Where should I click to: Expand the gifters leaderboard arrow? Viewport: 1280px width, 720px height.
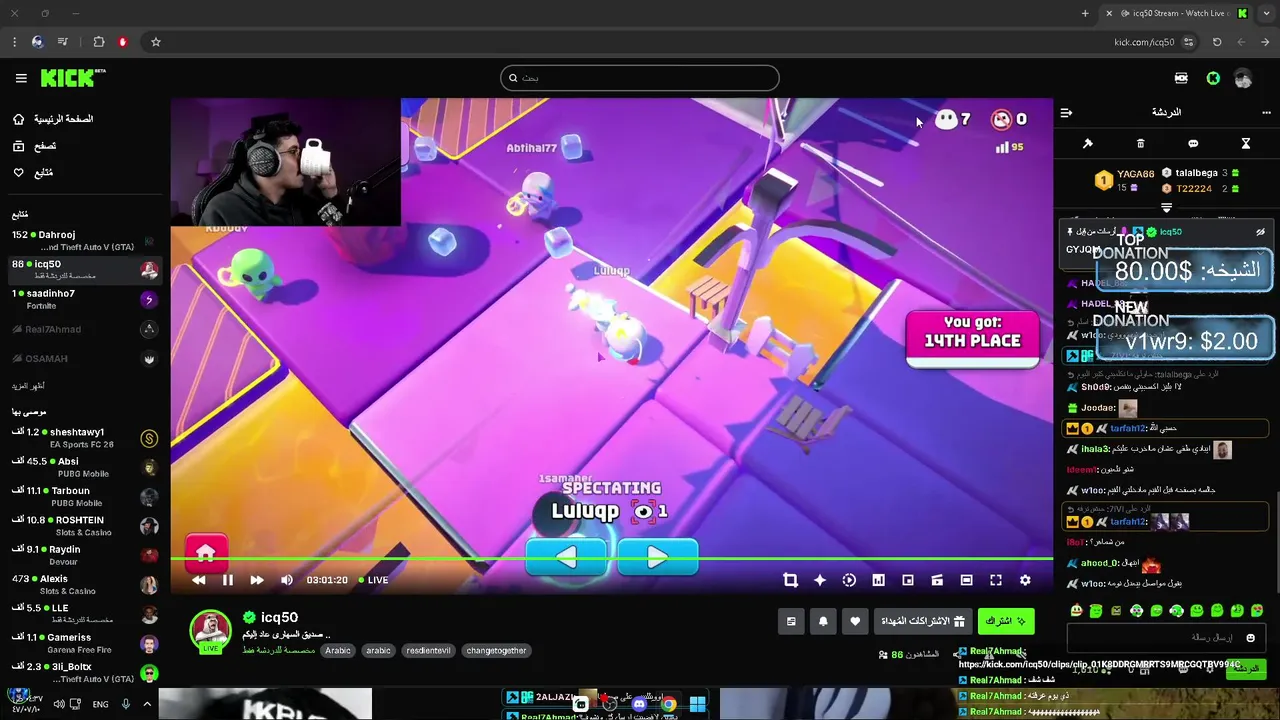(1166, 208)
